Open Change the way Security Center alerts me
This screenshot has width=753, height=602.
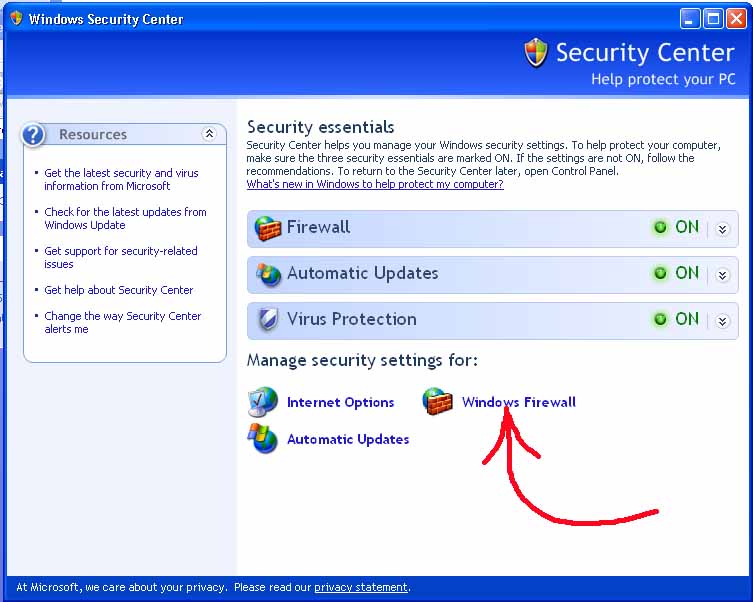(x=122, y=323)
